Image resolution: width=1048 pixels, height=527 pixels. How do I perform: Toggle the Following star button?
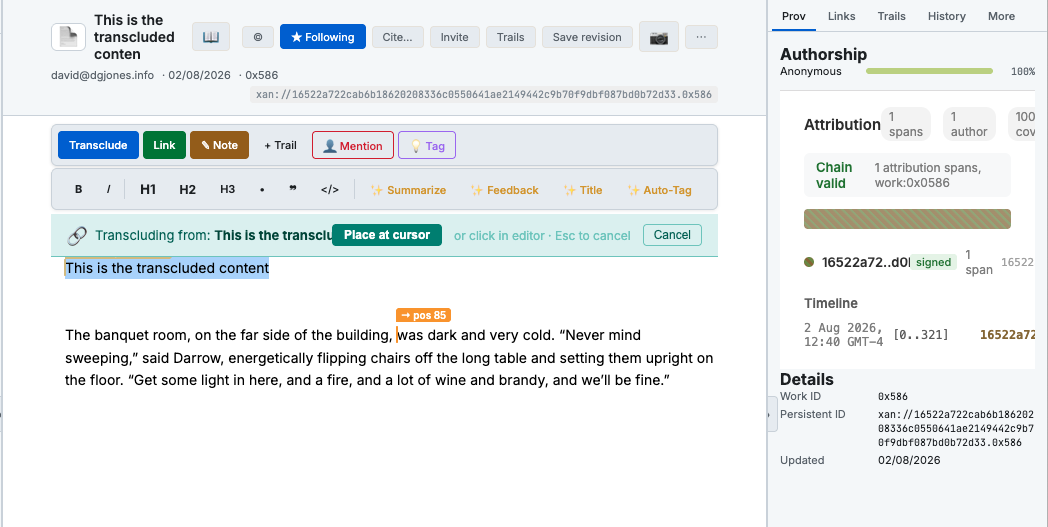pos(323,37)
